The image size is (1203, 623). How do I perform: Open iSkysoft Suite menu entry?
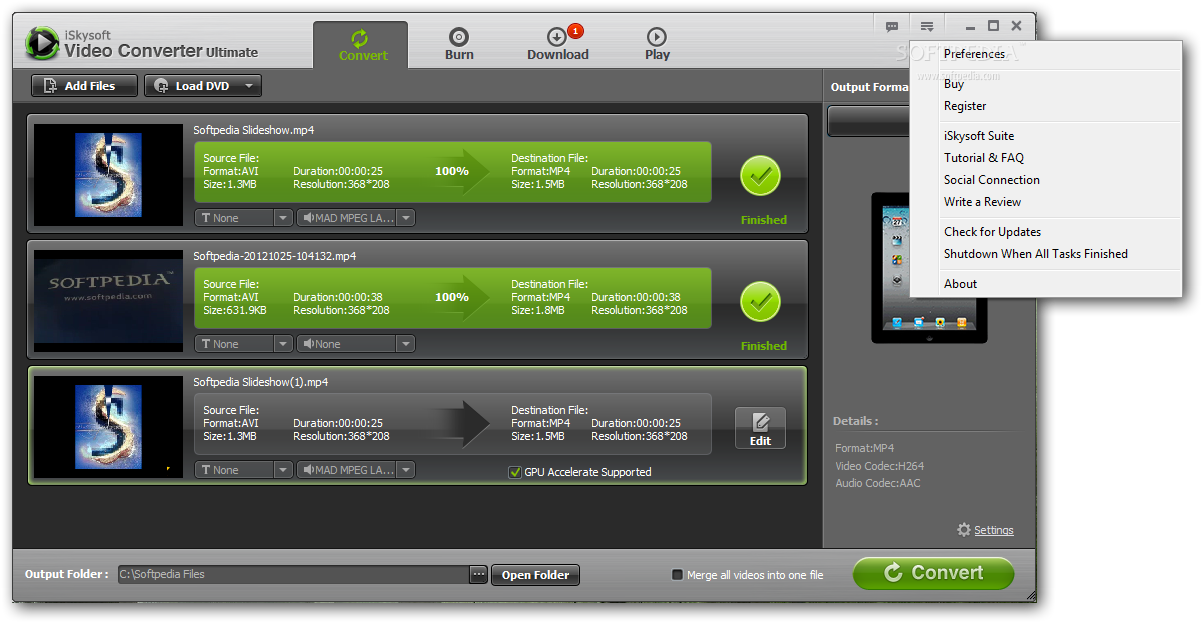click(x=979, y=136)
